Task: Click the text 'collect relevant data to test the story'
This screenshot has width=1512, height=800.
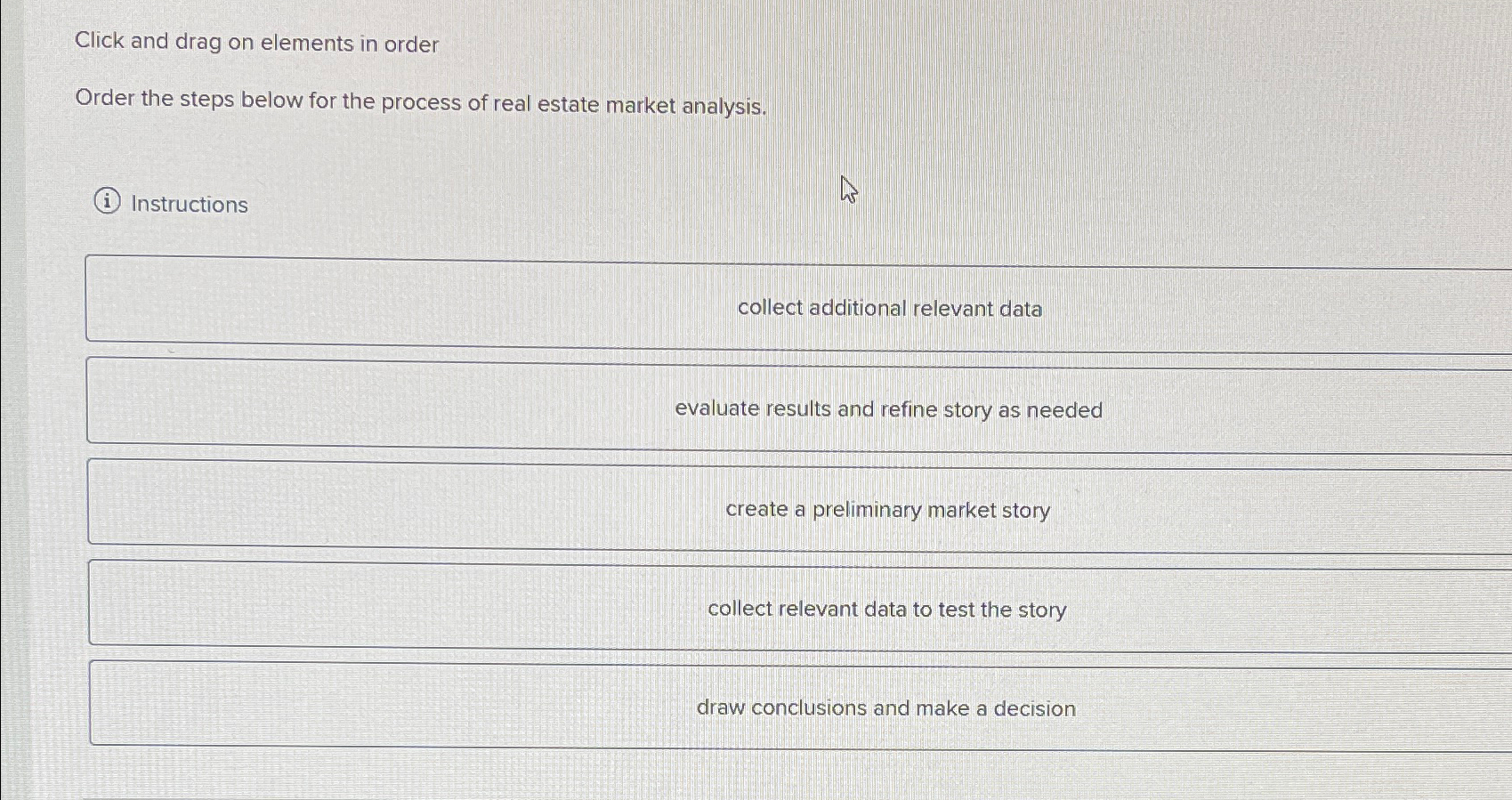Action: coord(887,609)
